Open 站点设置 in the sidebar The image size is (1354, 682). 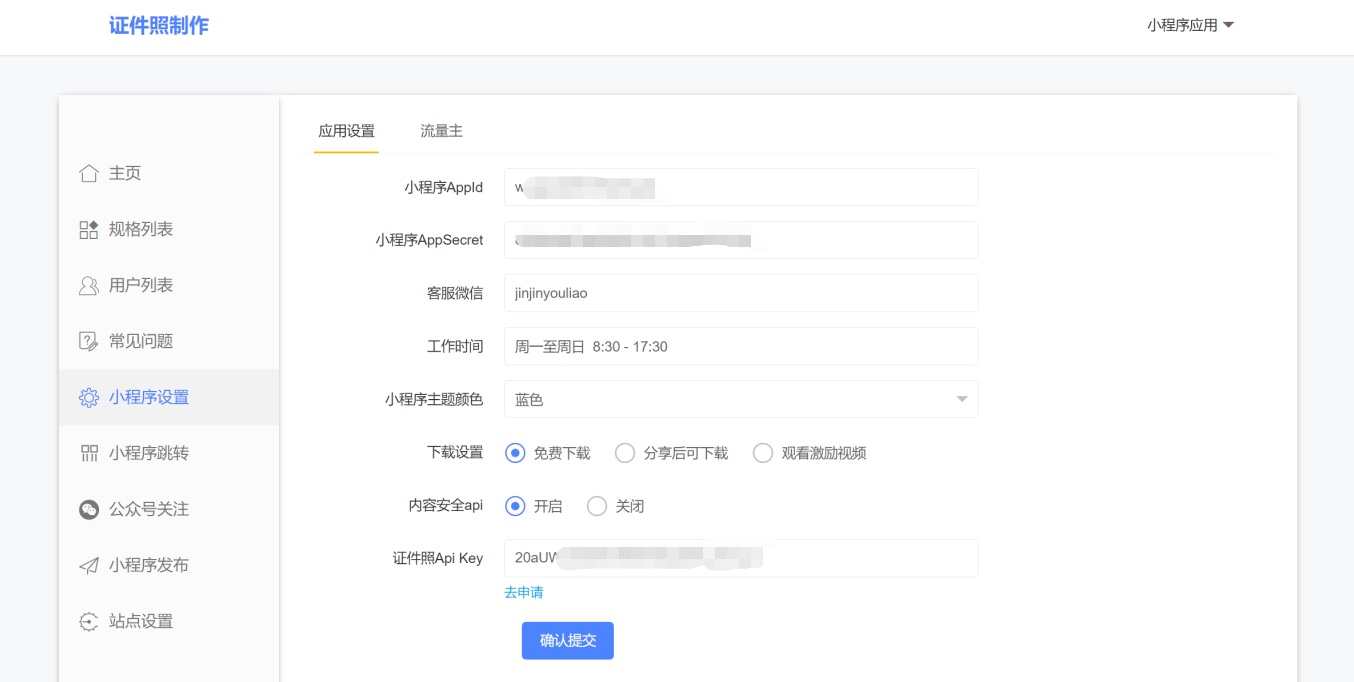169,621
